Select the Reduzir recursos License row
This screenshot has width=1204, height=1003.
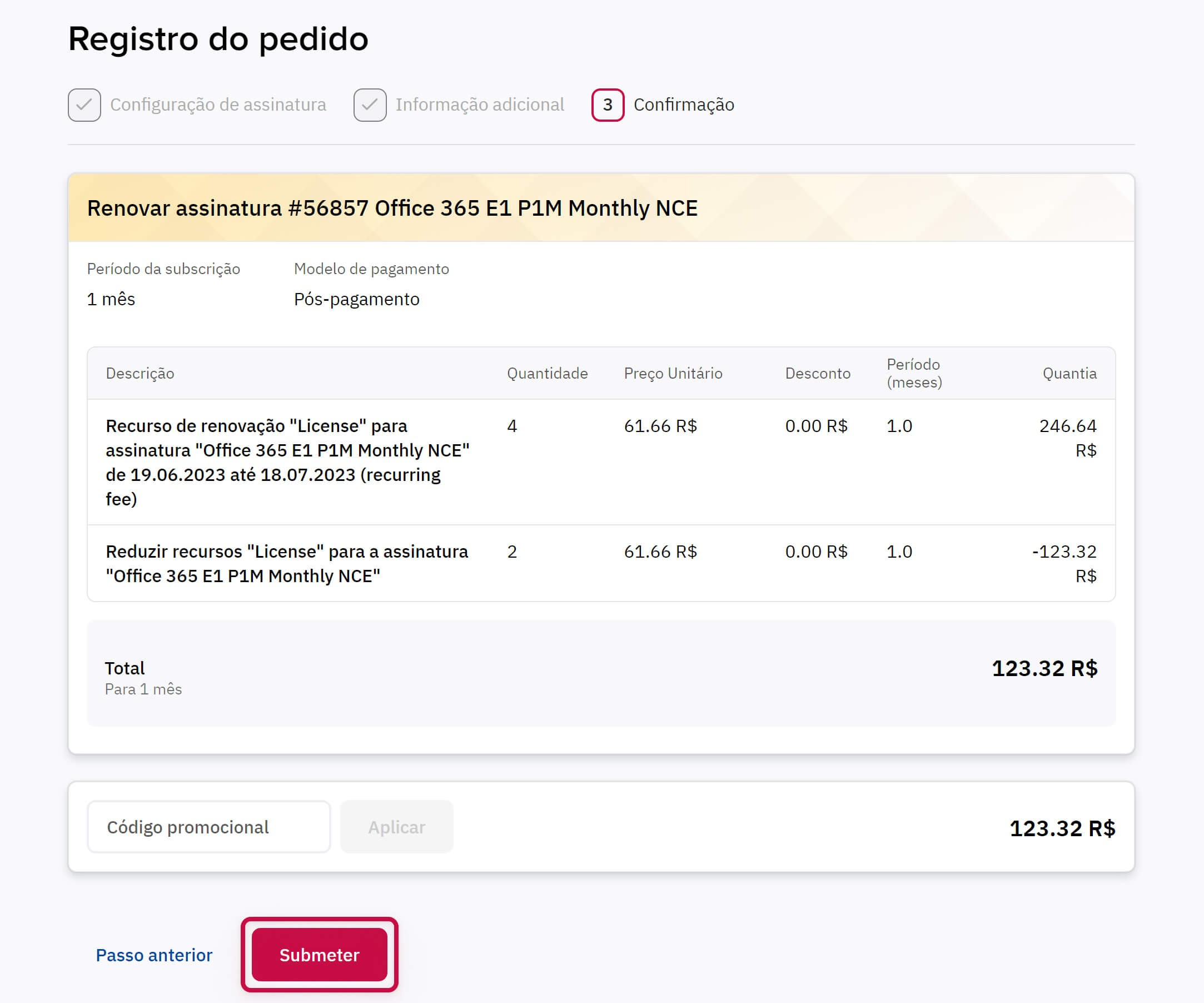(x=601, y=563)
